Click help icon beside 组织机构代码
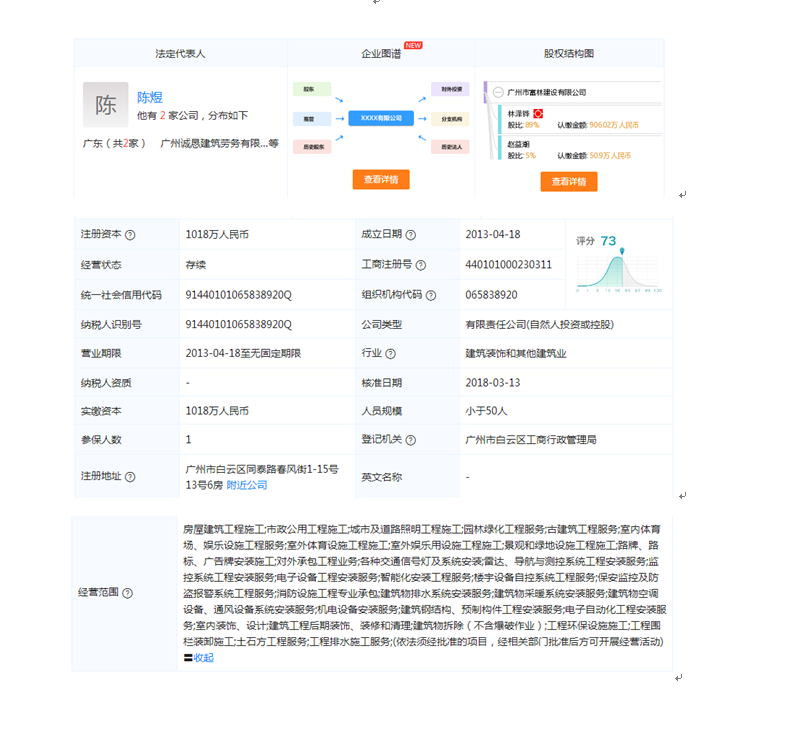The height and width of the screenshot is (739, 799). (x=430, y=295)
